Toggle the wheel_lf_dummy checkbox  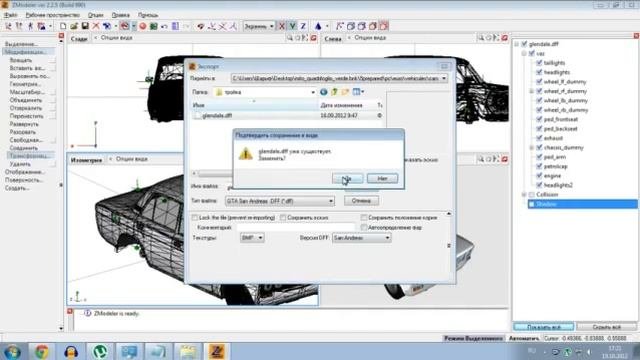pyautogui.click(x=539, y=82)
